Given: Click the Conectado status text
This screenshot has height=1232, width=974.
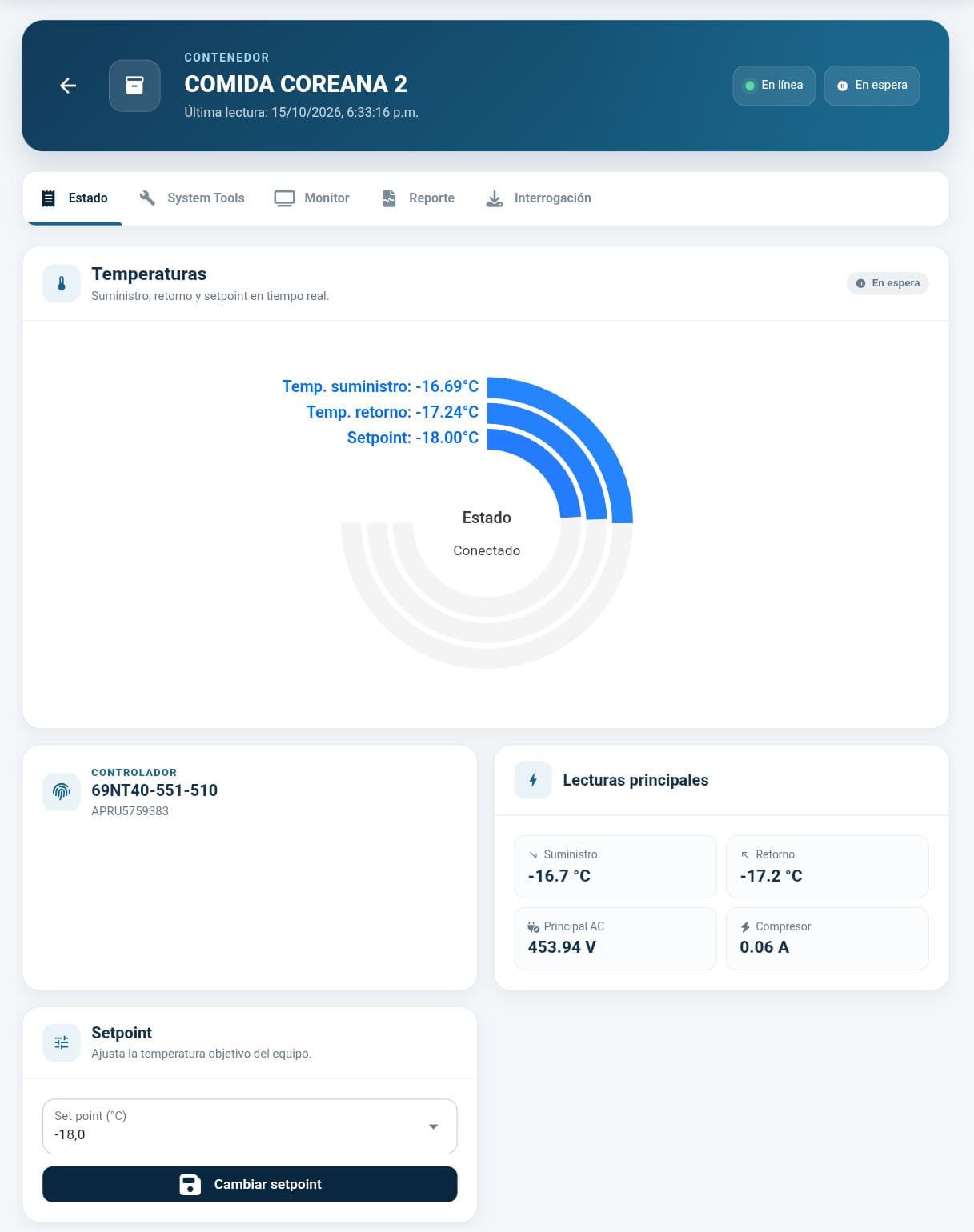Looking at the screenshot, I should point(487,550).
